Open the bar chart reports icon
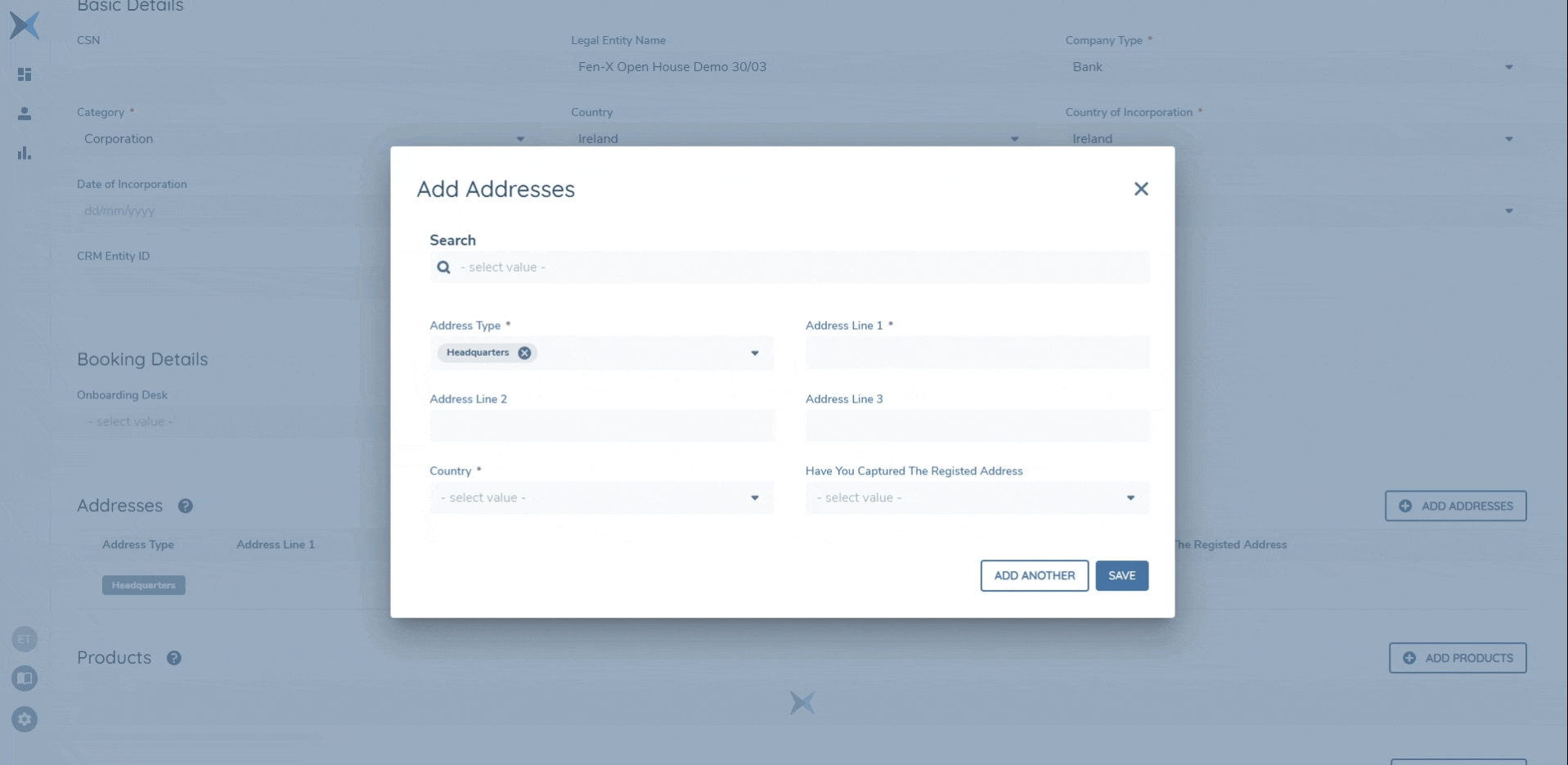 (25, 153)
